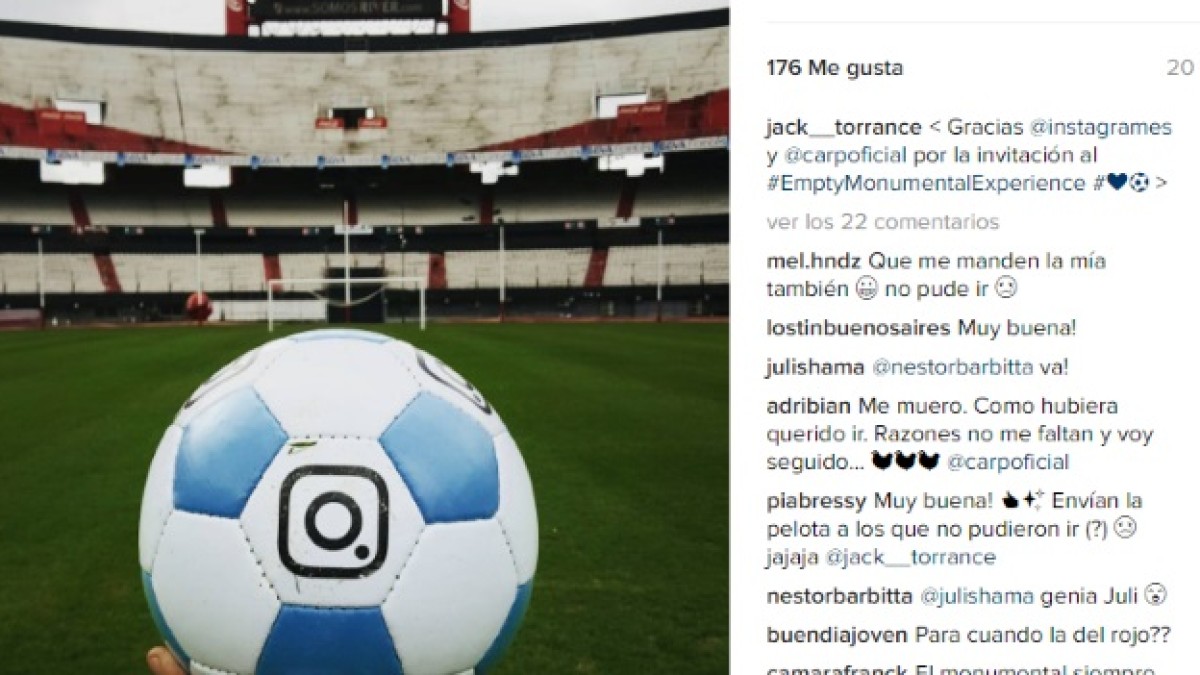Viewport: 1200px width, 675px height.
Task: Open the #EmptyMonumentalExperience hashtag
Action: [926, 183]
